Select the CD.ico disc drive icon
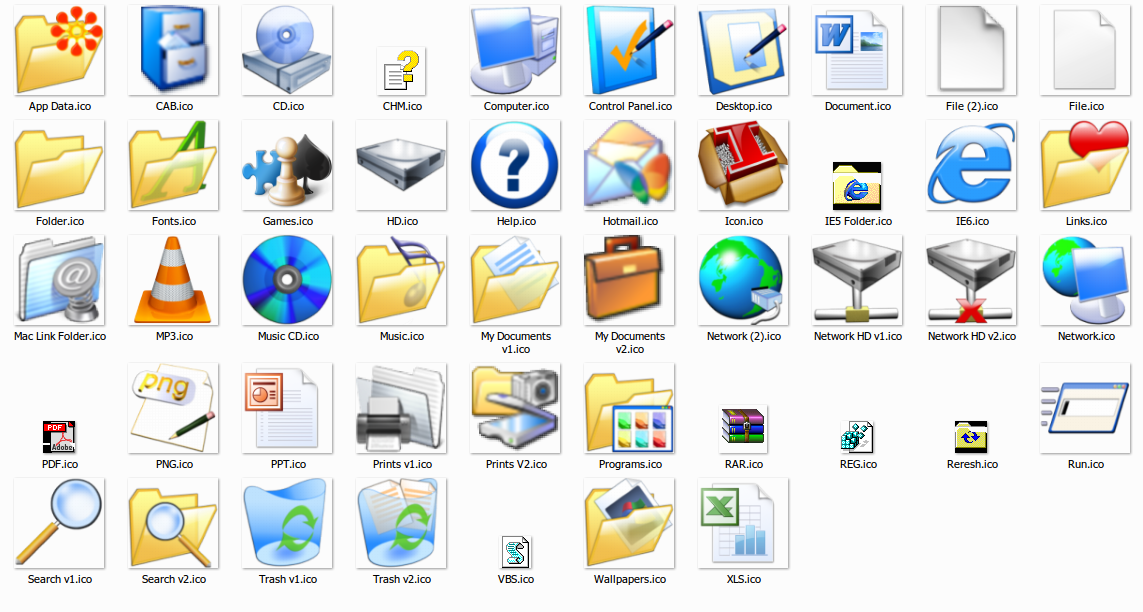This screenshot has height=612, width=1143. 287,50
